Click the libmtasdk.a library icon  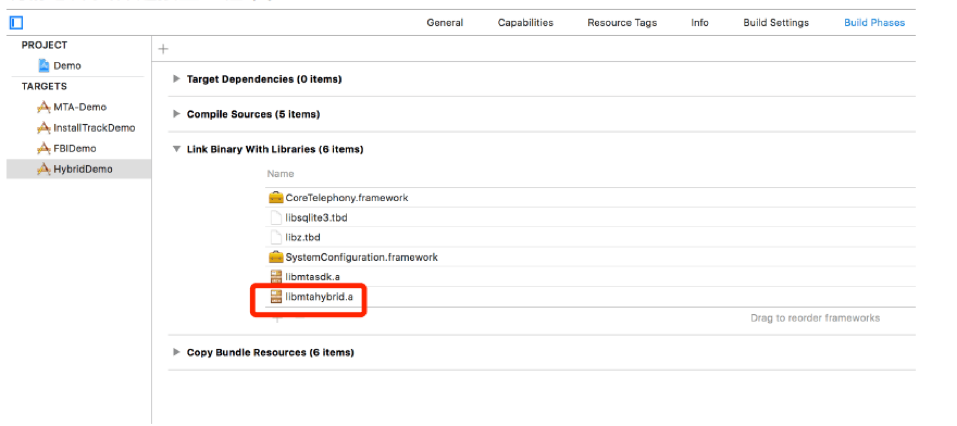coord(277,277)
